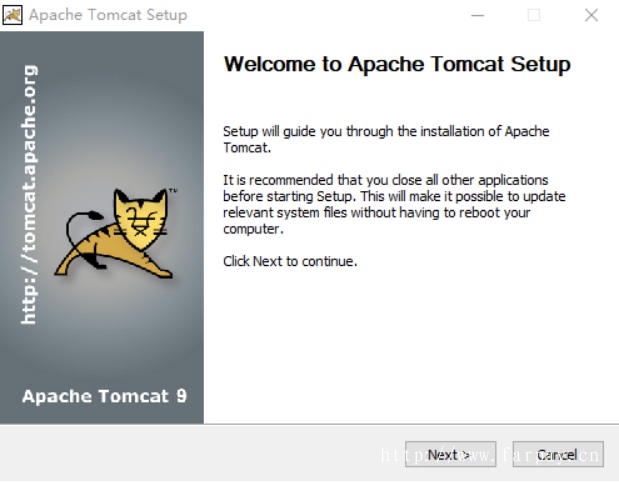The height and width of the screenshot is (482, 619).
Task: Click the 'Welcome to Apache Tomcat Setup' heading
Action: (x=397, y=64)
